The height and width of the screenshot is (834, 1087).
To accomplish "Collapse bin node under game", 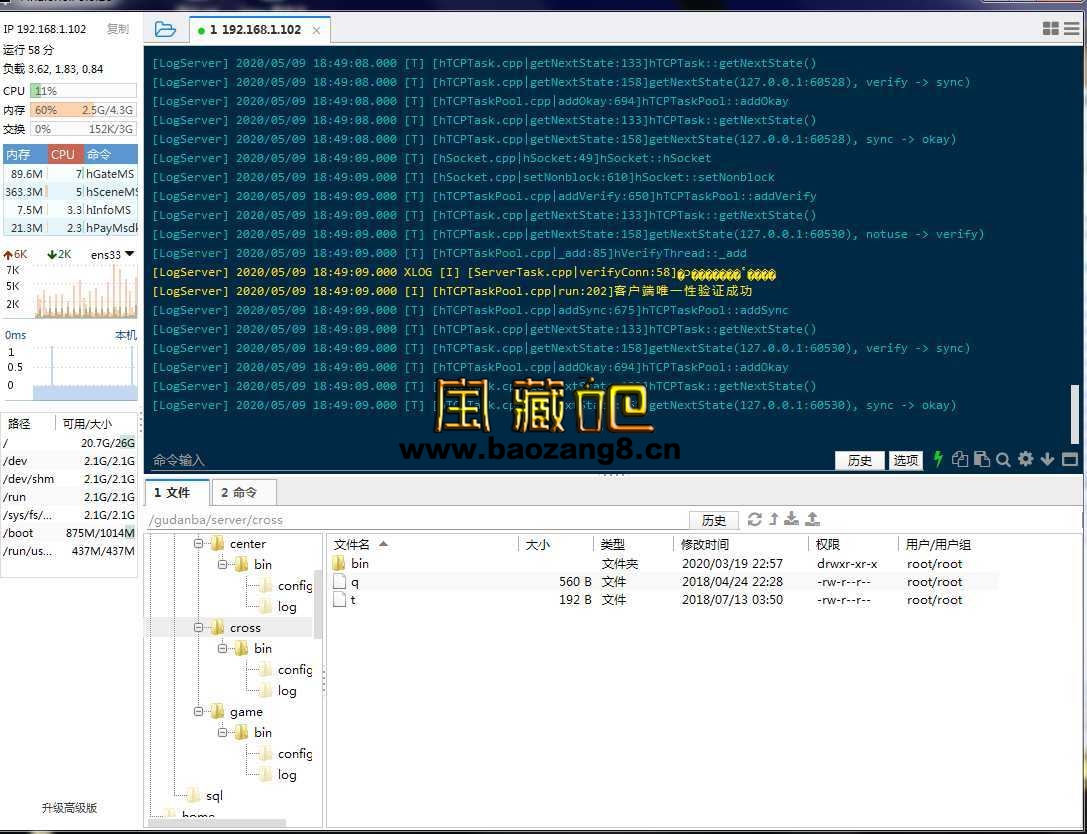I will point(223,732).
